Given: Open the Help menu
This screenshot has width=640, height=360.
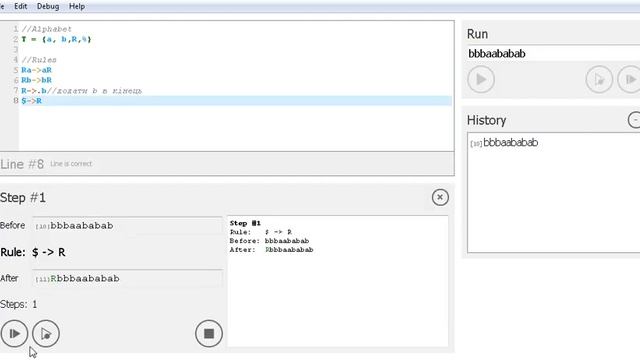Looking at the screenshot, I should (77, 7).
